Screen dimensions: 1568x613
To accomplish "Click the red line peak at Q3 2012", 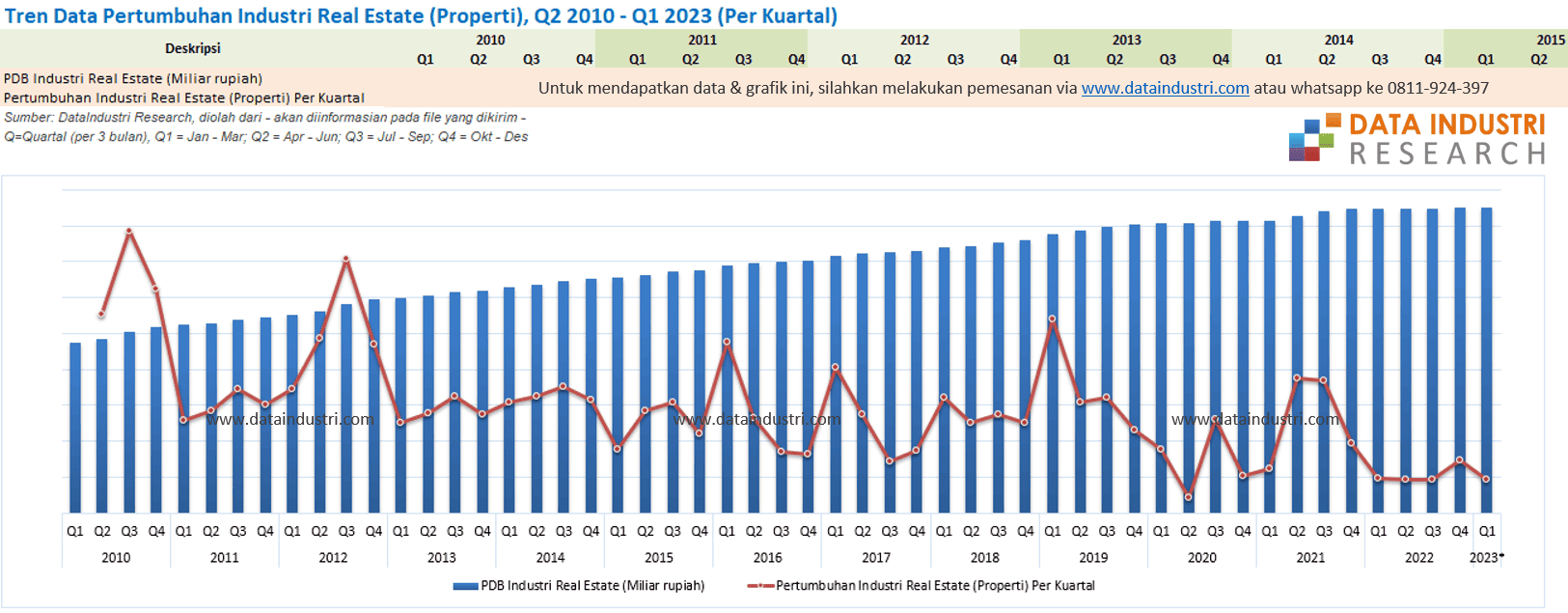I will [346, 259].
